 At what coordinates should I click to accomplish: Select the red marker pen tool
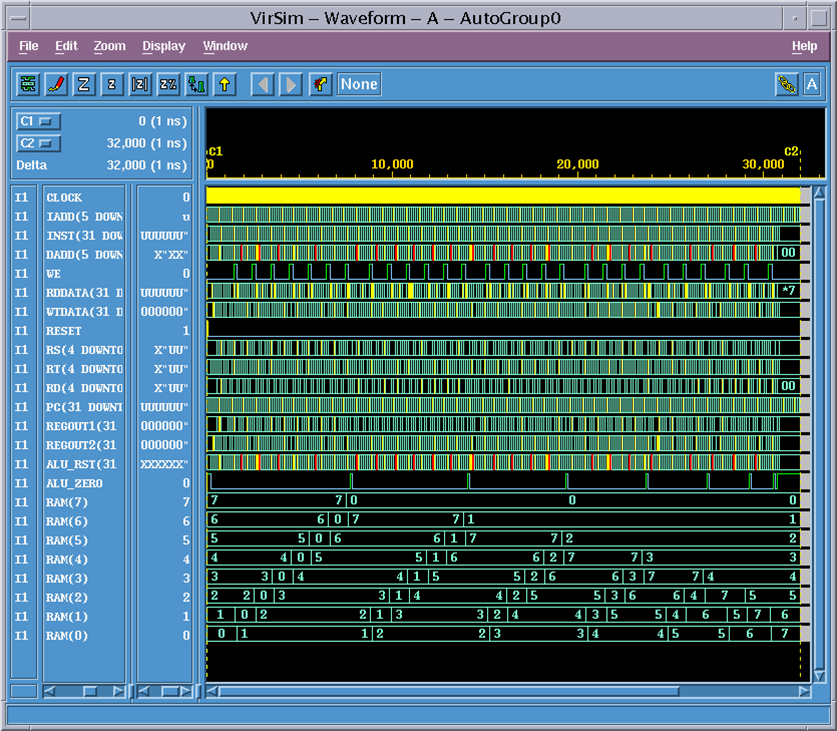(x=56, y=84)
